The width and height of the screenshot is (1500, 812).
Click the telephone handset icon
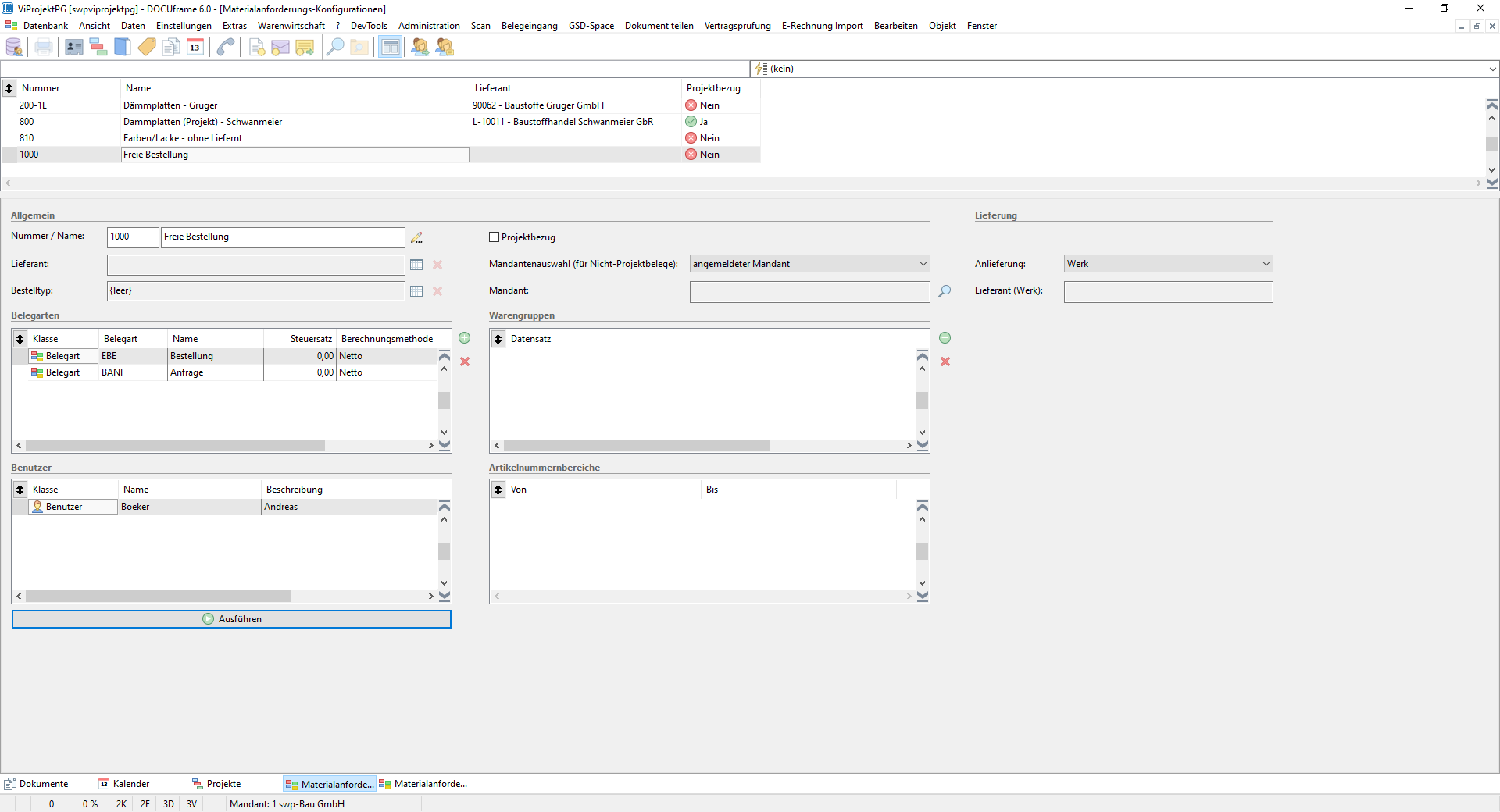pyautogui.click(x=226, y=48)
